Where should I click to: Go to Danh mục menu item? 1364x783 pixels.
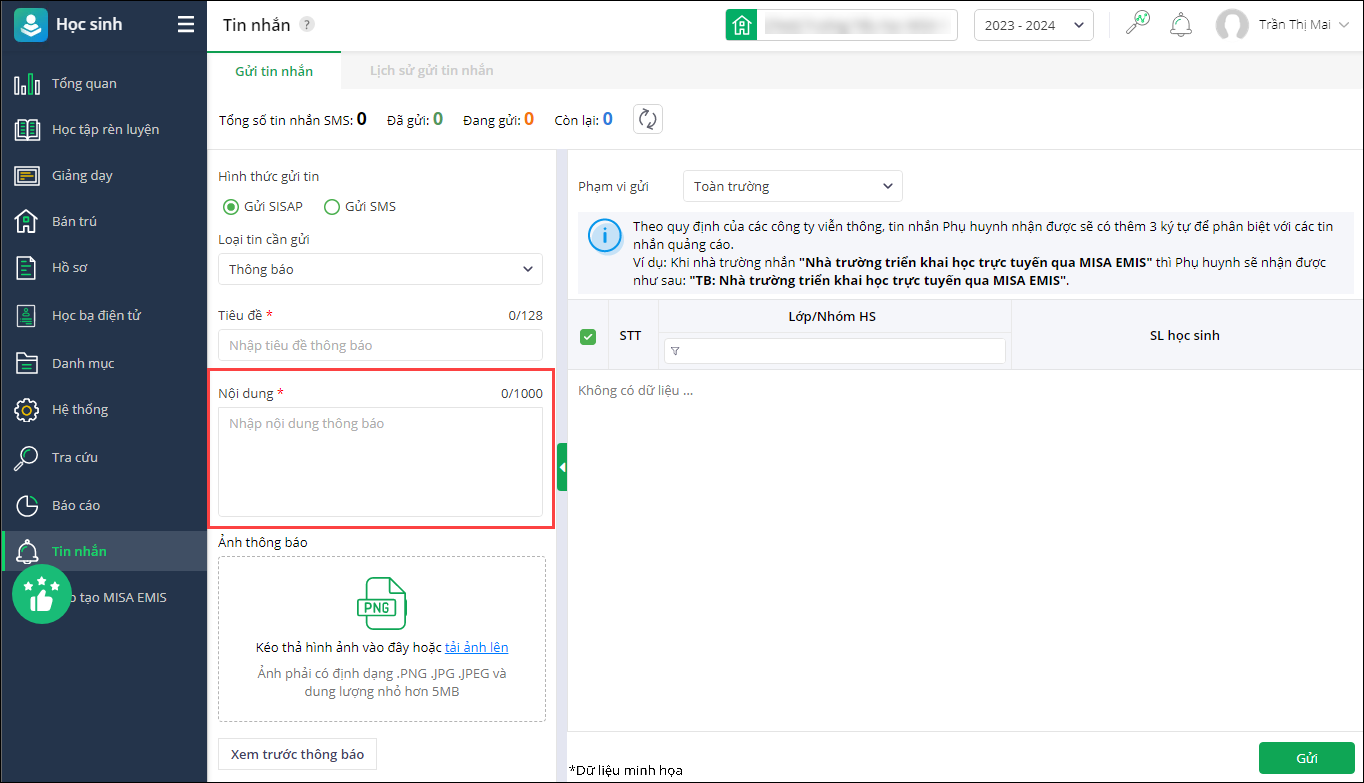(83, 364)
